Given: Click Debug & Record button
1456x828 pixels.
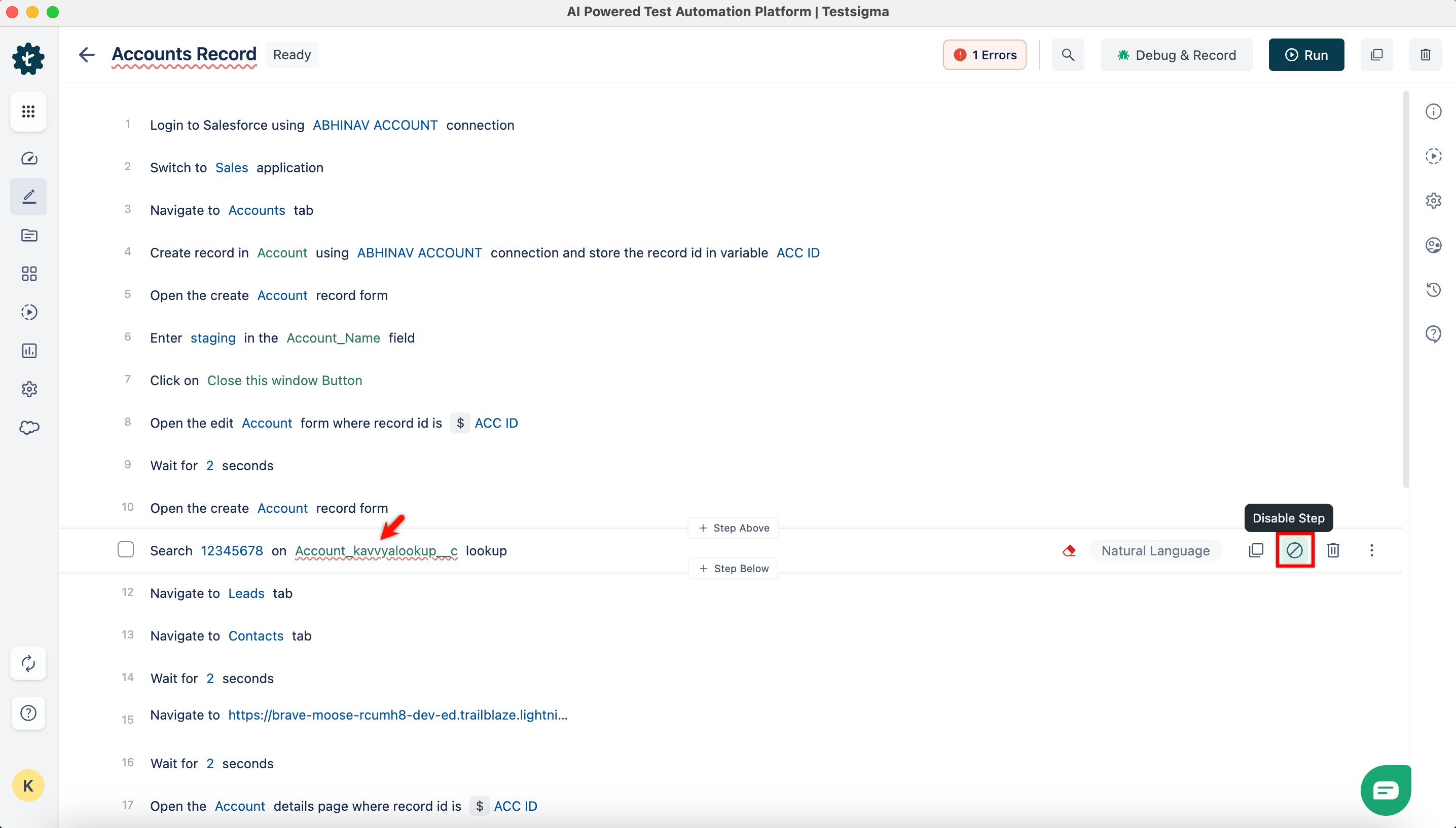Looking at the screenshot, I should (x=1176, y=55).
